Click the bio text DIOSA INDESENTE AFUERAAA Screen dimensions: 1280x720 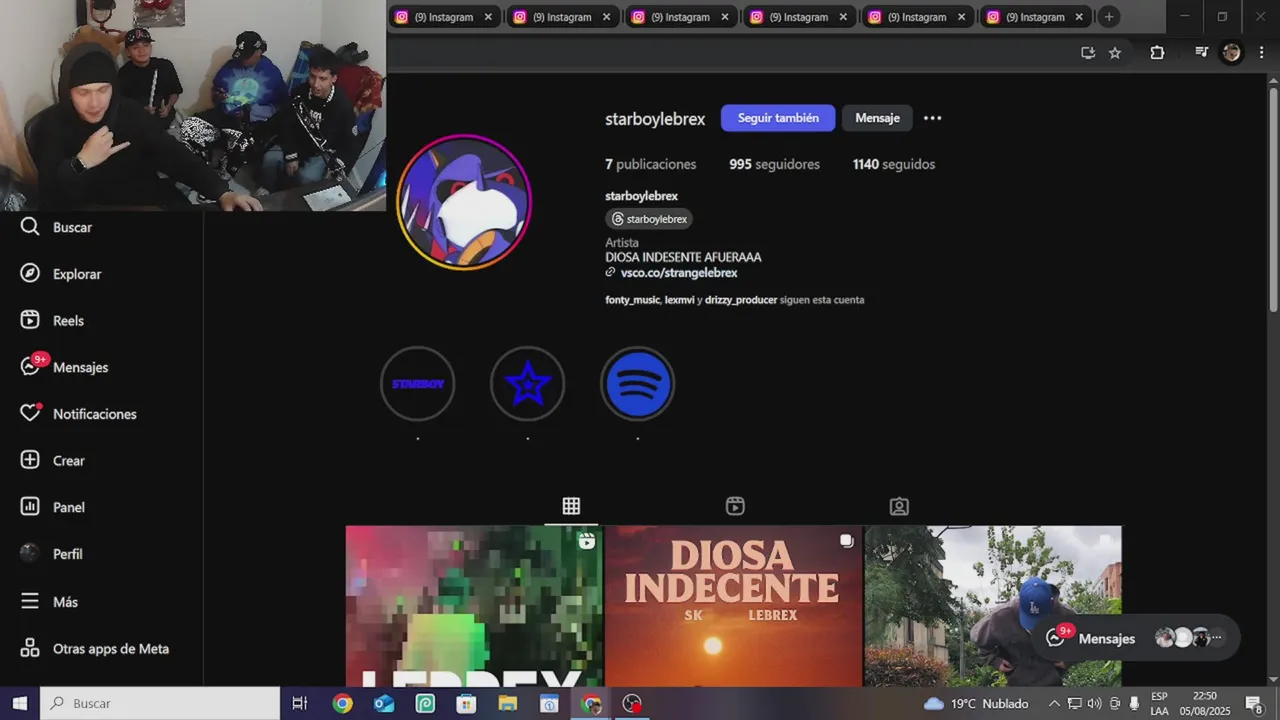coord(683,257)
